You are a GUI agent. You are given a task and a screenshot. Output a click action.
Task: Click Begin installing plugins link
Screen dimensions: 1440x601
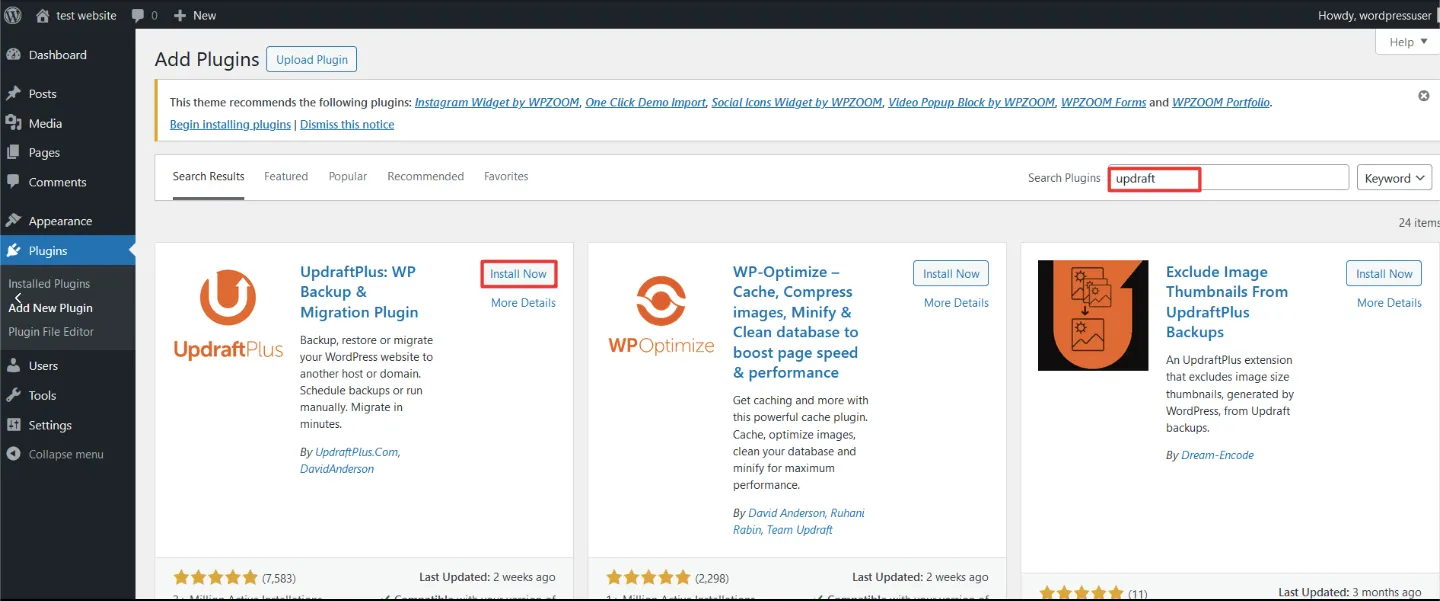[230, 124]
